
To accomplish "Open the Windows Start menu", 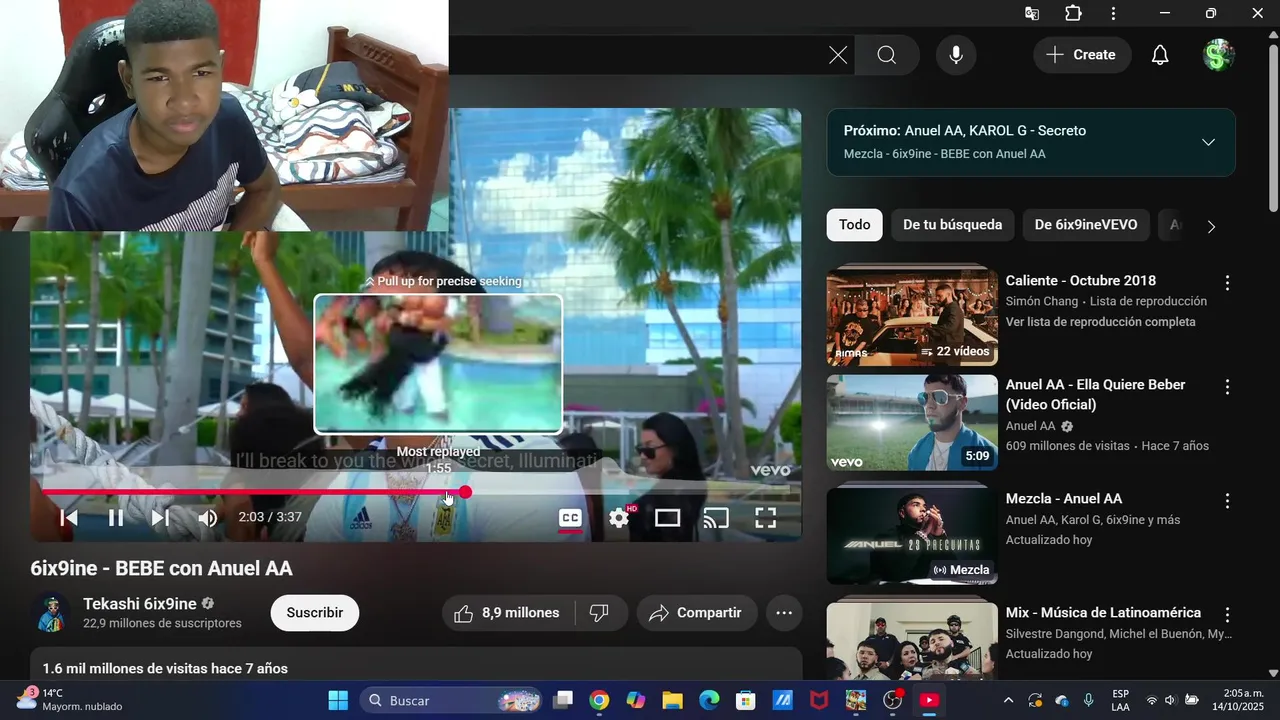I will pos(338,700).
